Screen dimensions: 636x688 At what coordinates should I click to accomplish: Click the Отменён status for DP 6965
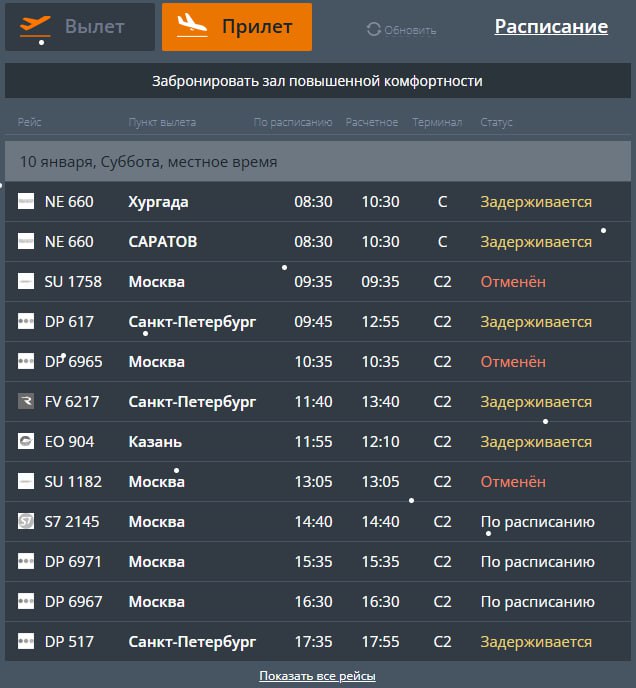(513, 362)
